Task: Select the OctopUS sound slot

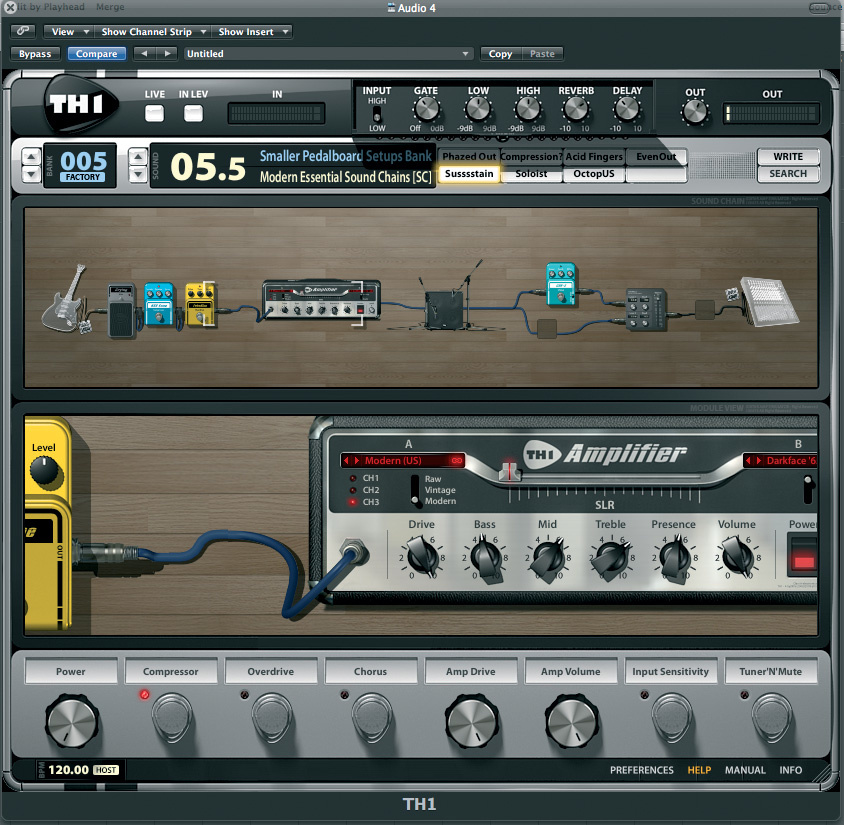Action: (594, 174)
